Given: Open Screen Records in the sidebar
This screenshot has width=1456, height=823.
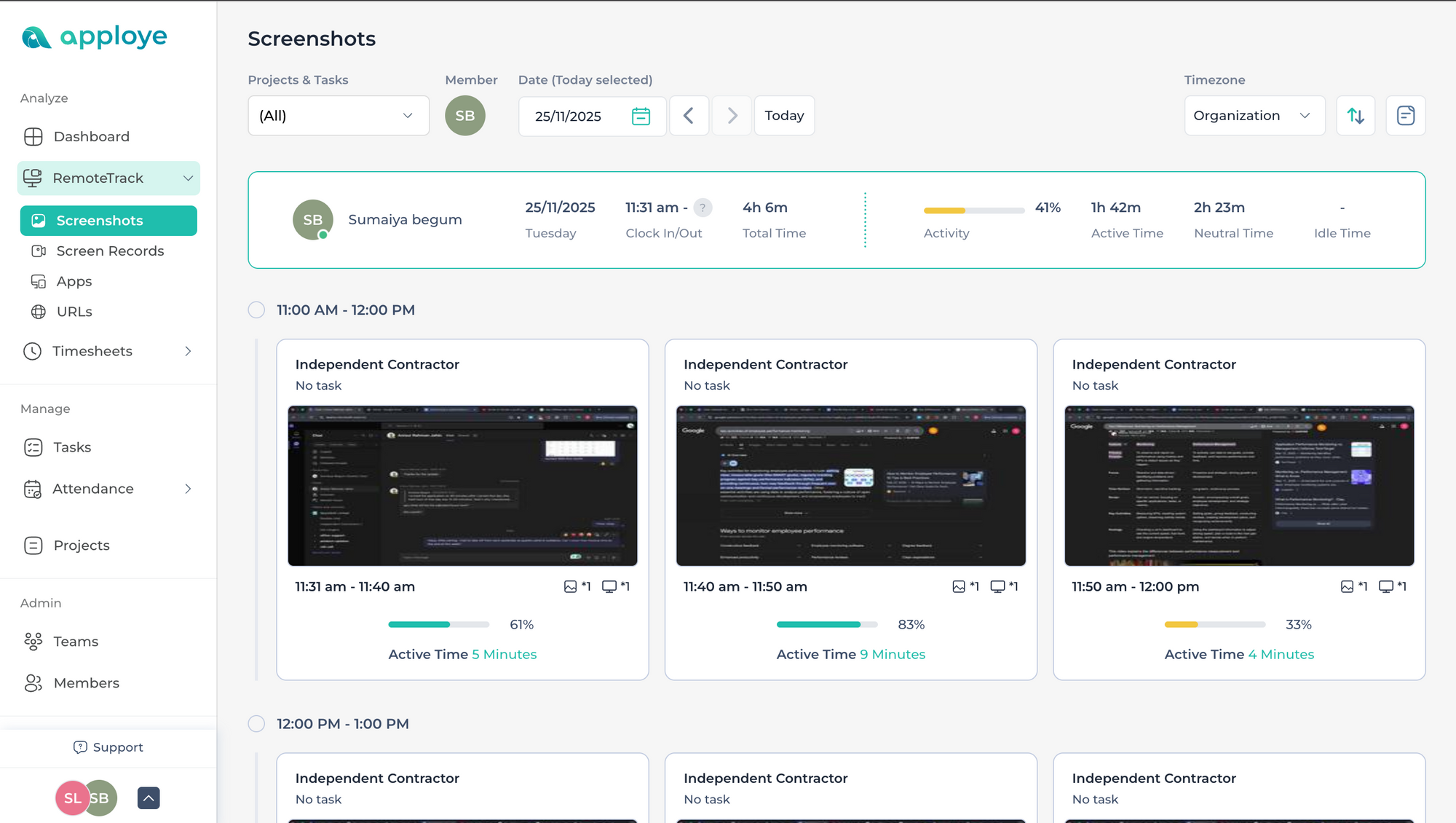Looking at the screenshot, I should point(110,251).
